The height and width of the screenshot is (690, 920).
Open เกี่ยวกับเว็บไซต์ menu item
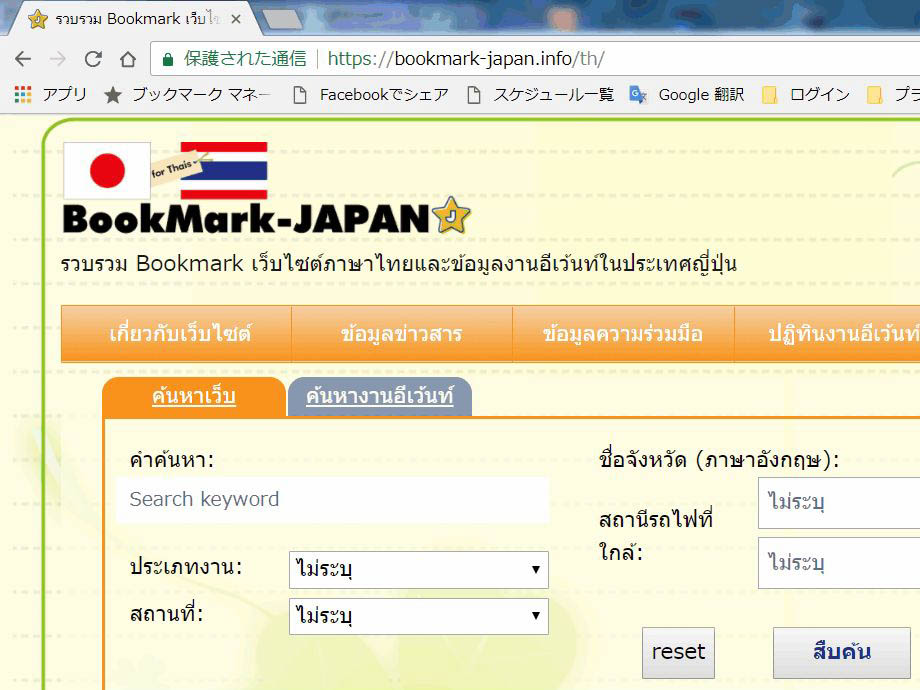[x=180, y=334]
